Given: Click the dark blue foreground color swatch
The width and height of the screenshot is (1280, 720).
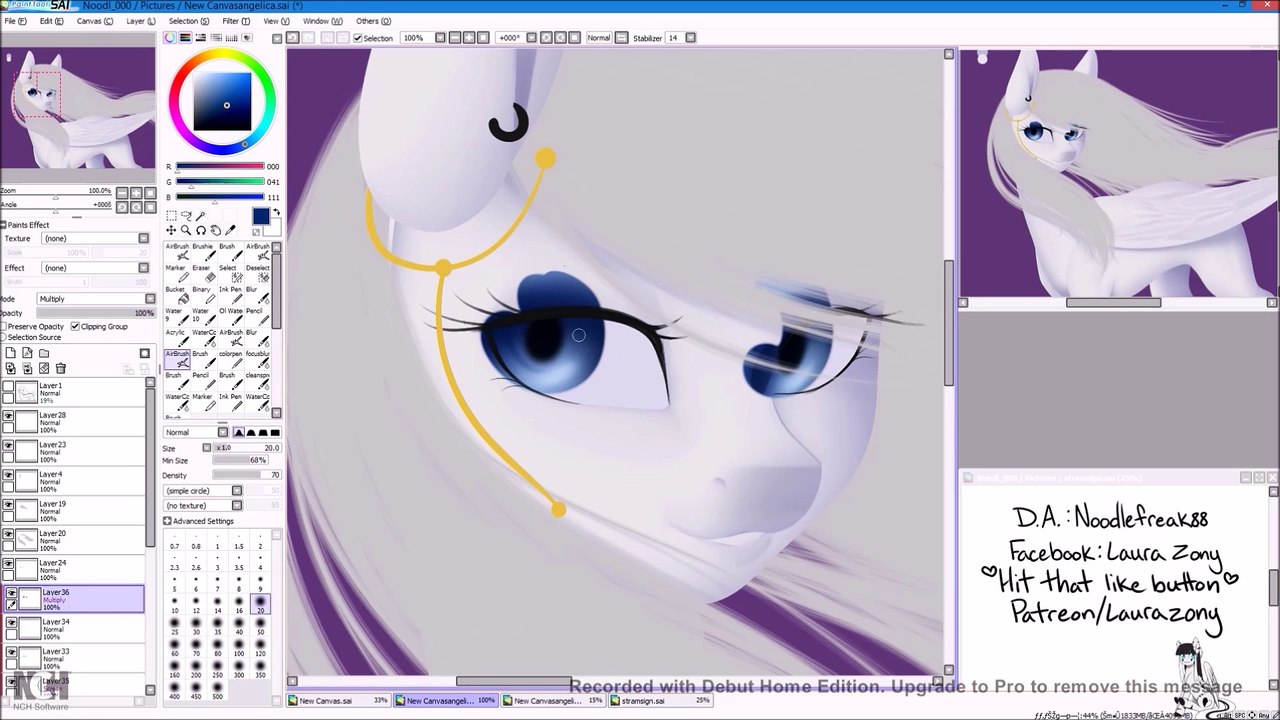Looking at the screenshot, I should point(260,217).
